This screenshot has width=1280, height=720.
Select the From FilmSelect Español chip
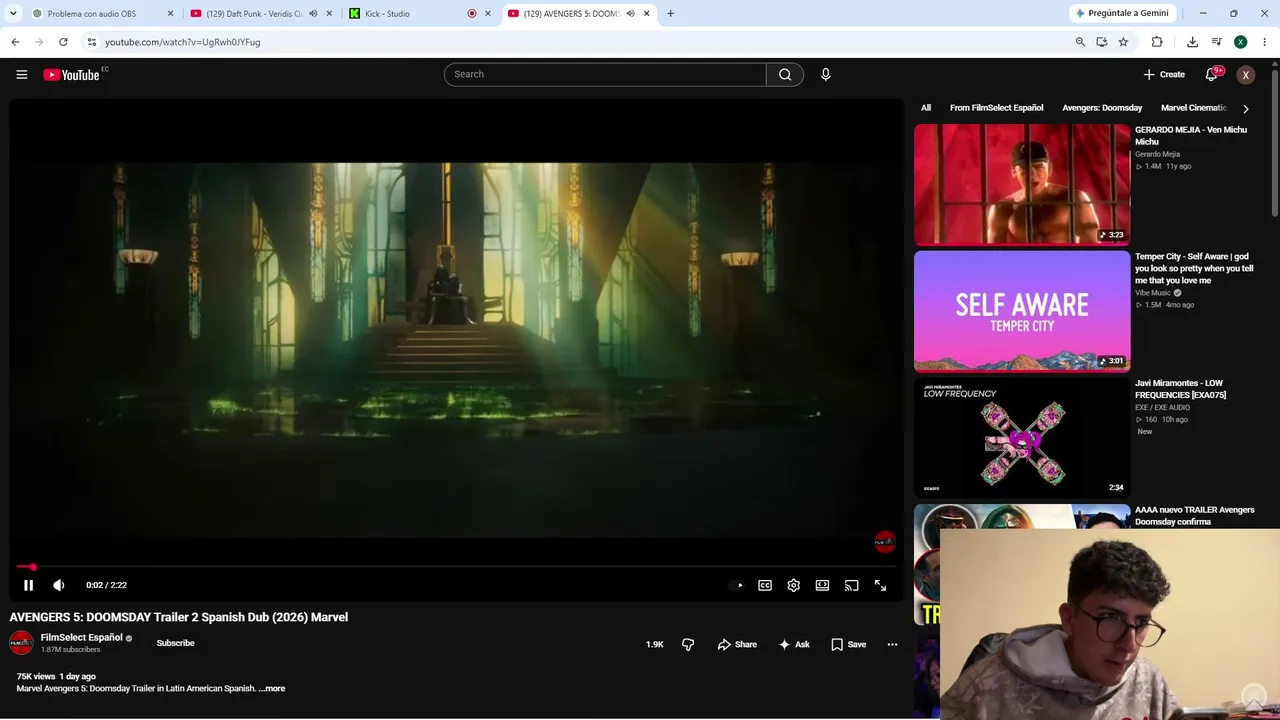click(x=996, y=108)
